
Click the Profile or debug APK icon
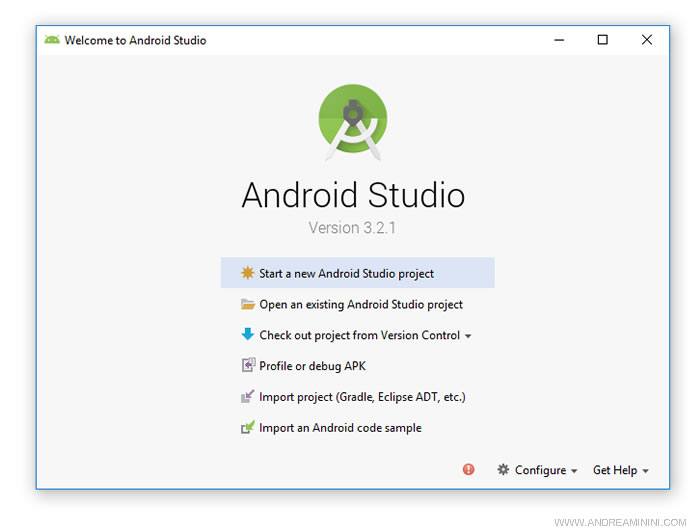(248, 365)
